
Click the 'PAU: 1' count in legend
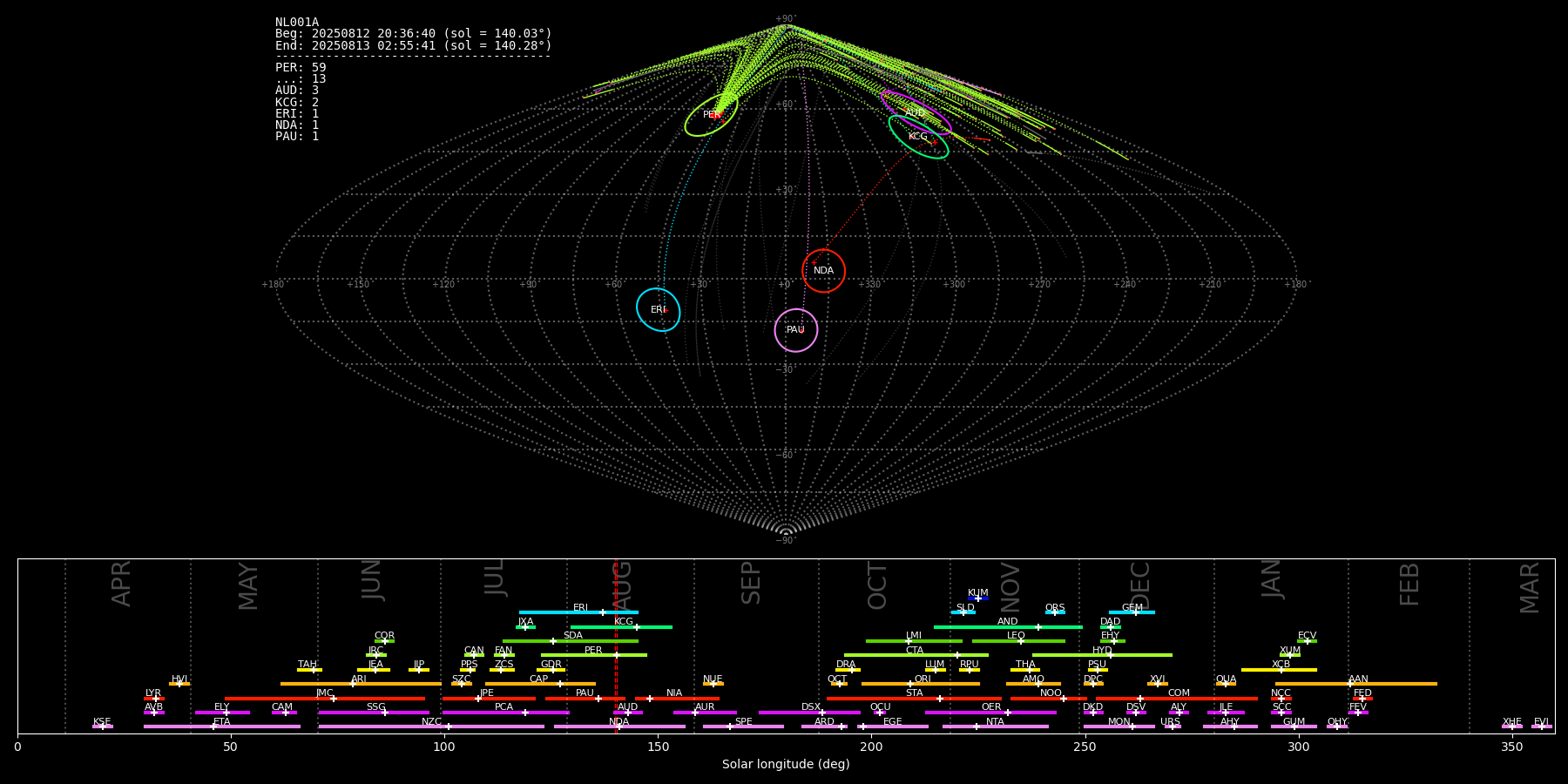tap(297, 136)
